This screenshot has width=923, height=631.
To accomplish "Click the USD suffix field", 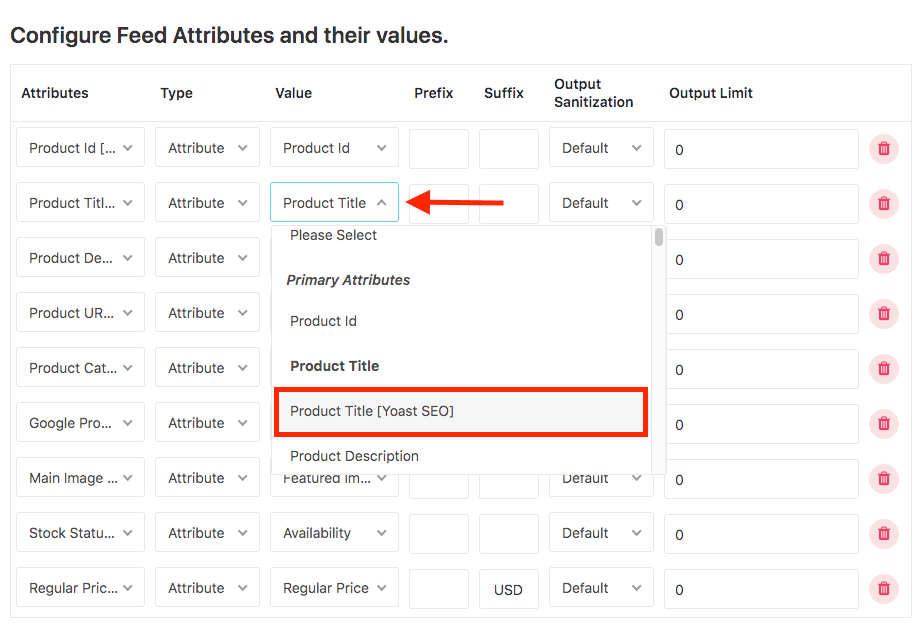I will point(509,589).
